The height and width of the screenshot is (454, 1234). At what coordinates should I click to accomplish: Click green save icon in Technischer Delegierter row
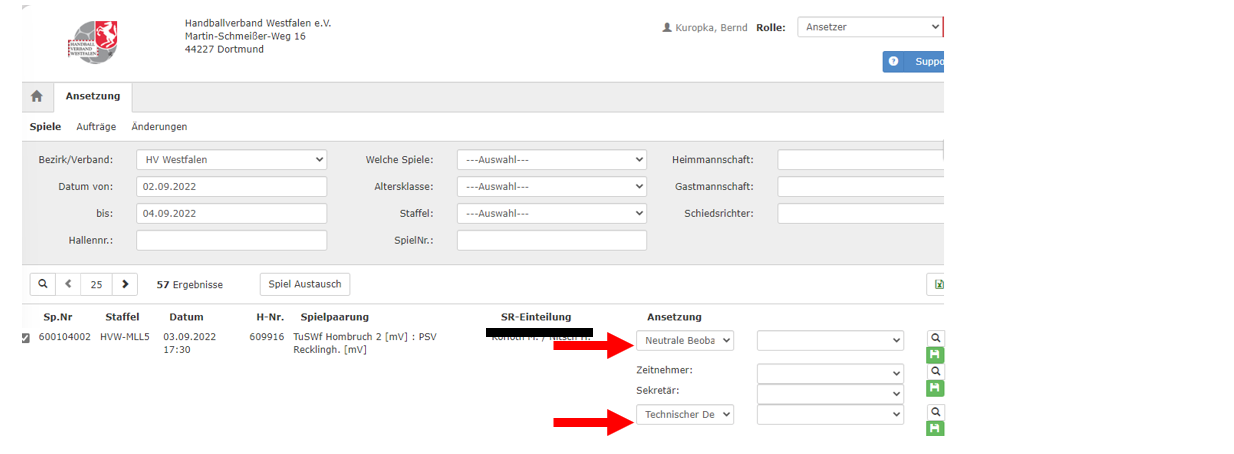[x=936, y=429]
